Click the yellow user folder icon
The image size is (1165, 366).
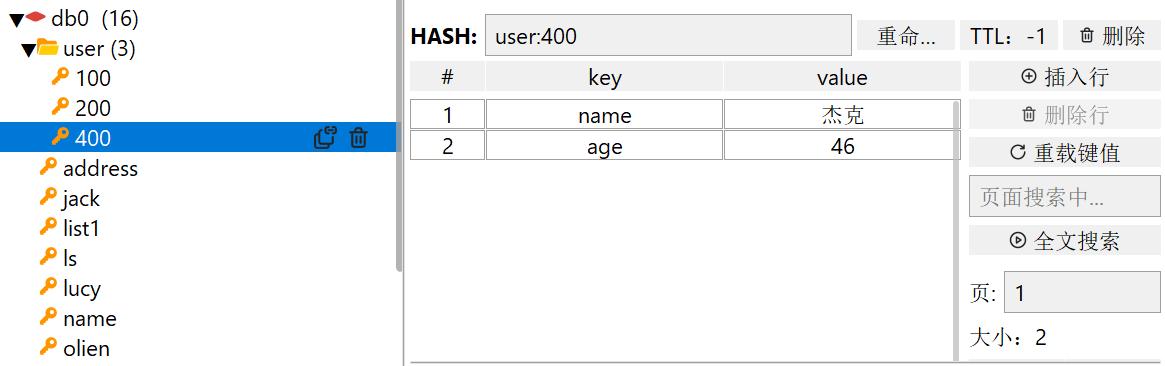point(48,48)
